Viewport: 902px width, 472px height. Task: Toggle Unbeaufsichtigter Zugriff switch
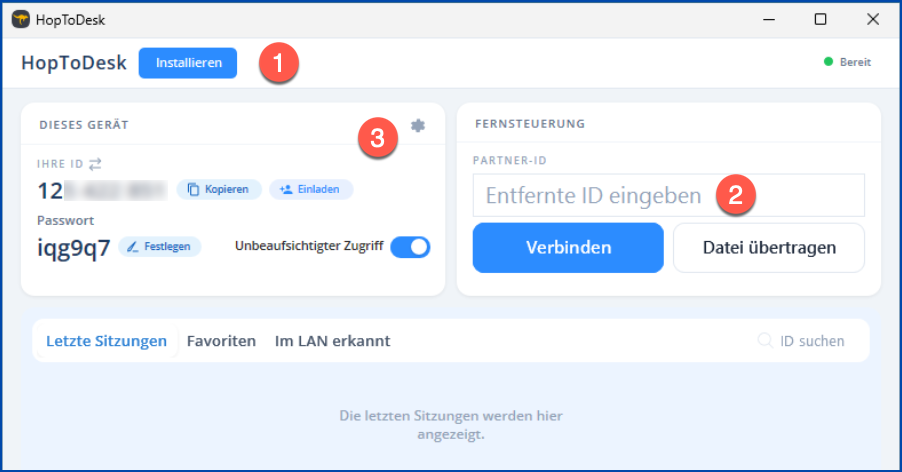coord(410,247)
